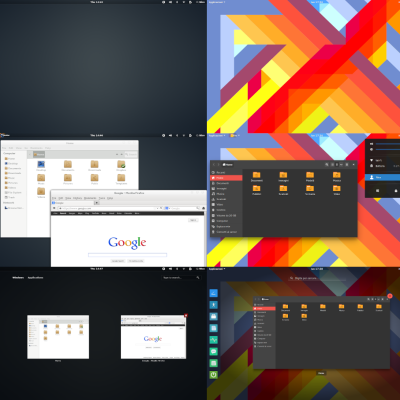Select Connetti al server in the full-size dark Files sidebar
Screen dimensions: 400x400
[x=226, y=232]
